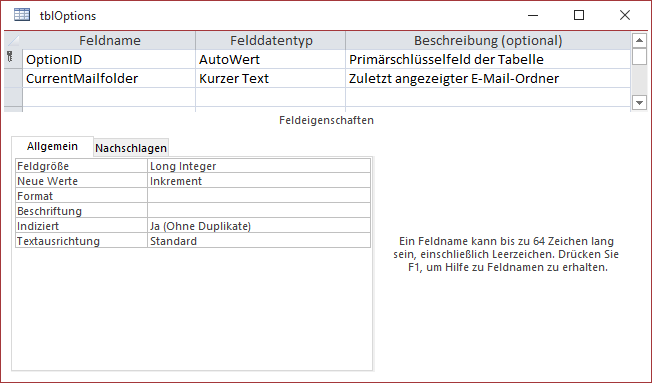
Task: Click the description 'Zuletzt angezeigter E-Mail-Ordner'
Action: tap(488, 79)
